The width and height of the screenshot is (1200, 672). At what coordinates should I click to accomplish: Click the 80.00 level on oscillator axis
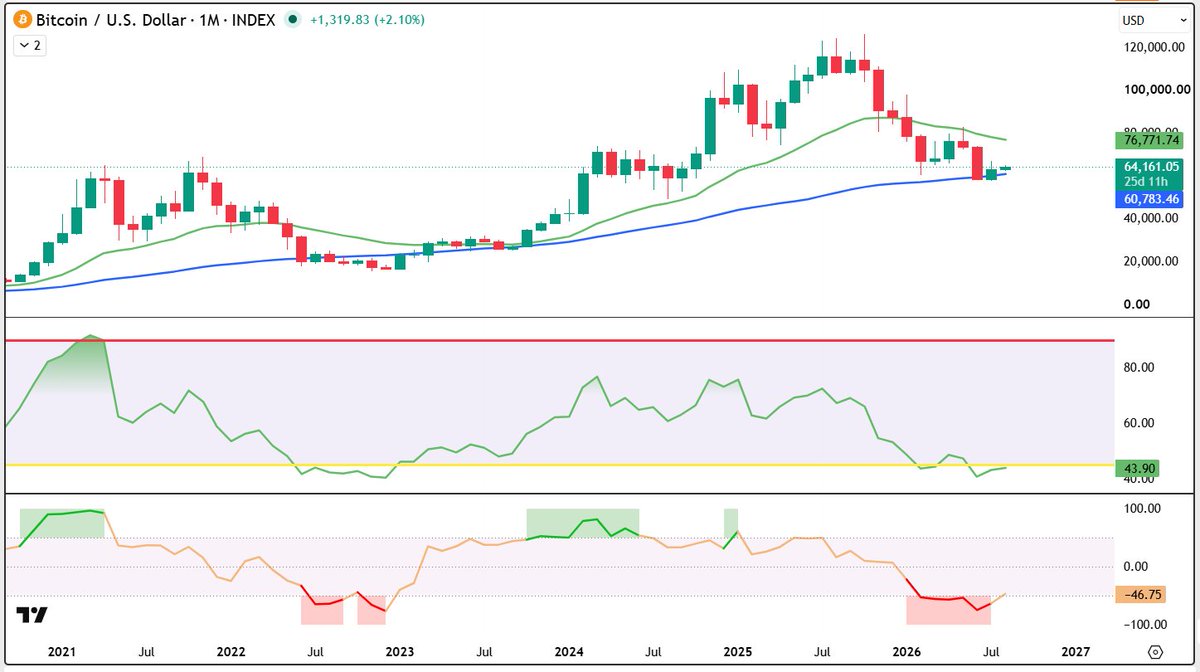tap(1140, 367)
